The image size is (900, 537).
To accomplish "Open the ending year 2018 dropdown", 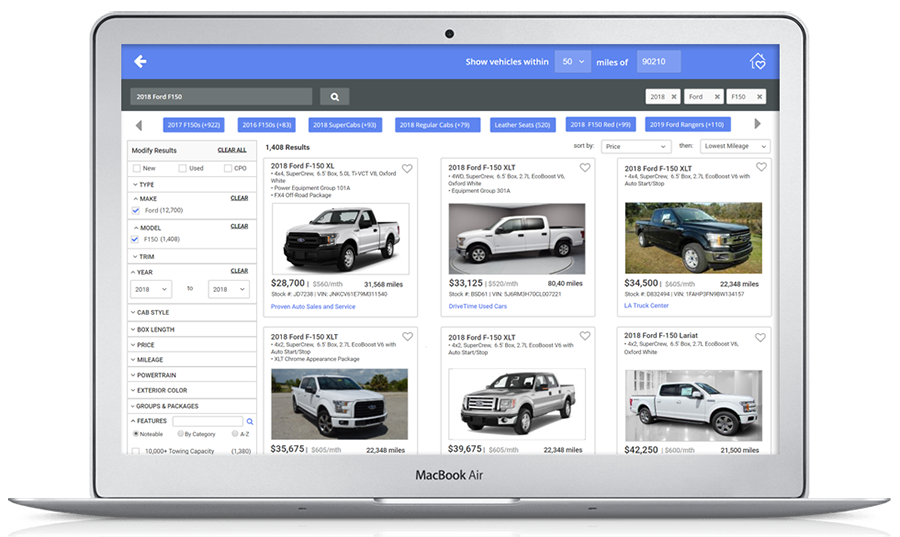I will coord(228,289).
